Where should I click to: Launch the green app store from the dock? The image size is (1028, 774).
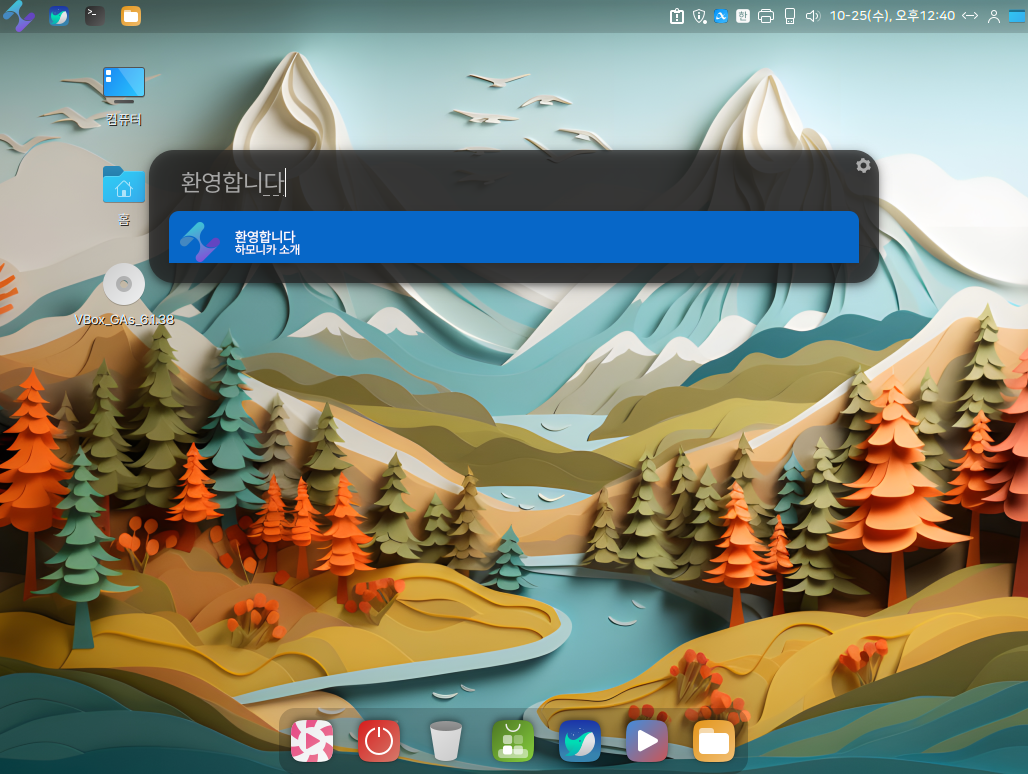tap(512, 741)
